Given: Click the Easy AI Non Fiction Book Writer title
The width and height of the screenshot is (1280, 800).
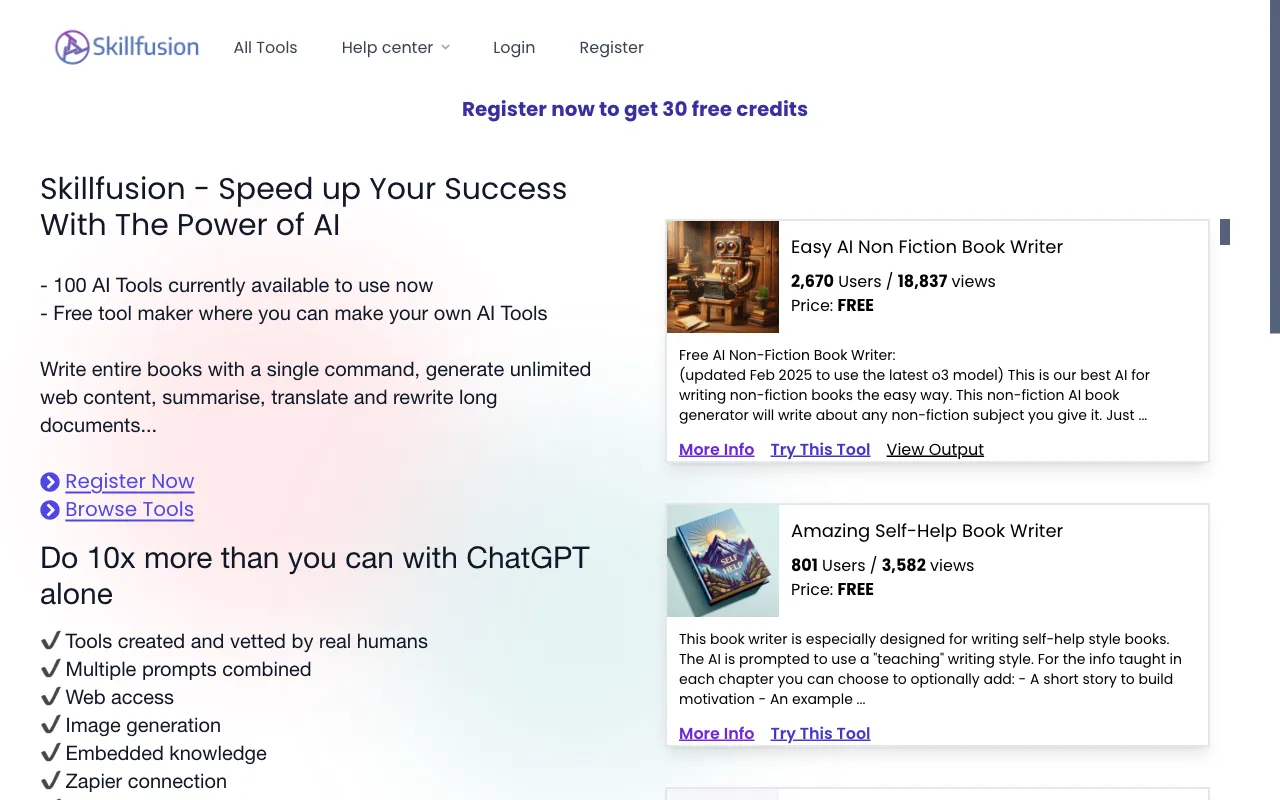Looking at the screenshot, I should (x=927, y=247).
